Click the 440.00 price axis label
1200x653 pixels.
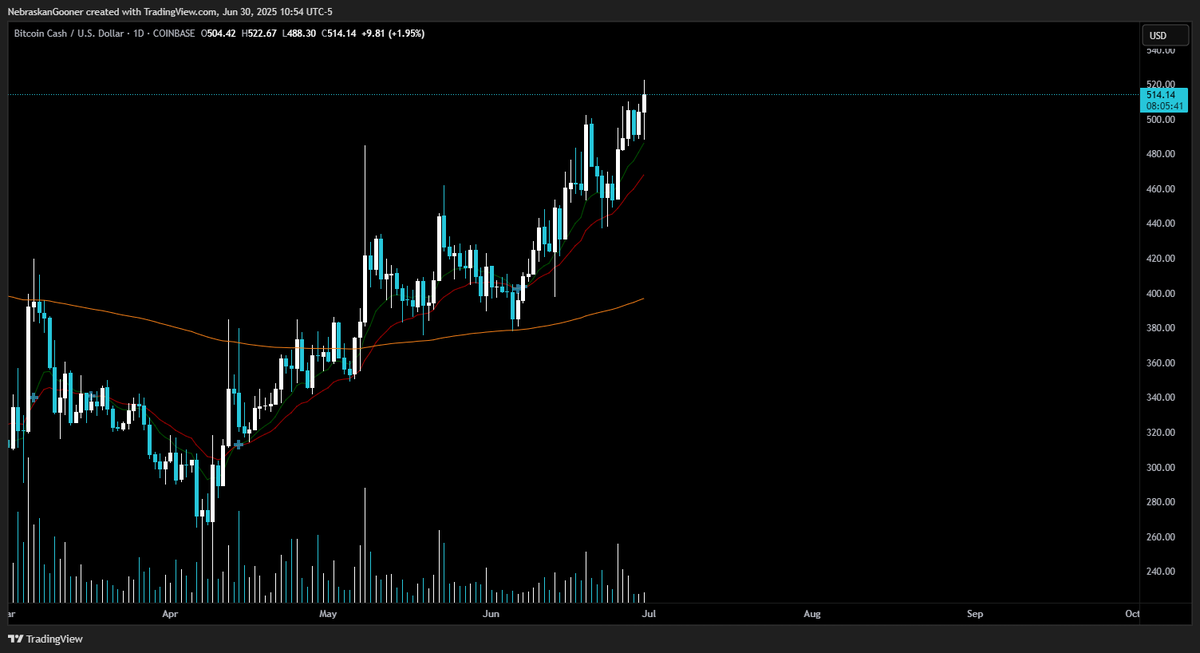[1160, 224]
